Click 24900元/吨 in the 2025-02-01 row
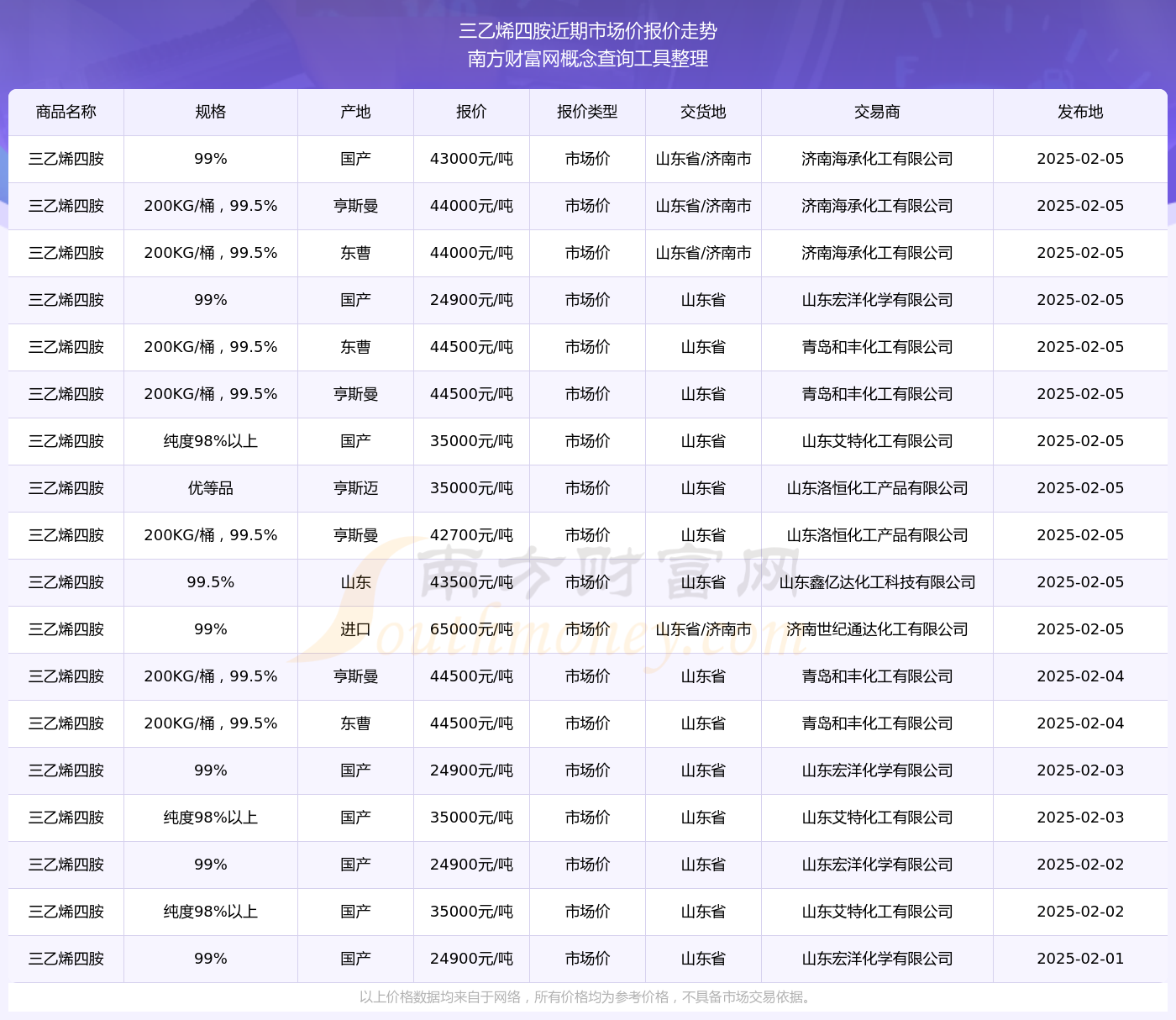Image resolution: width=1176 pixels, height=1020 pixels. (472, 959)
